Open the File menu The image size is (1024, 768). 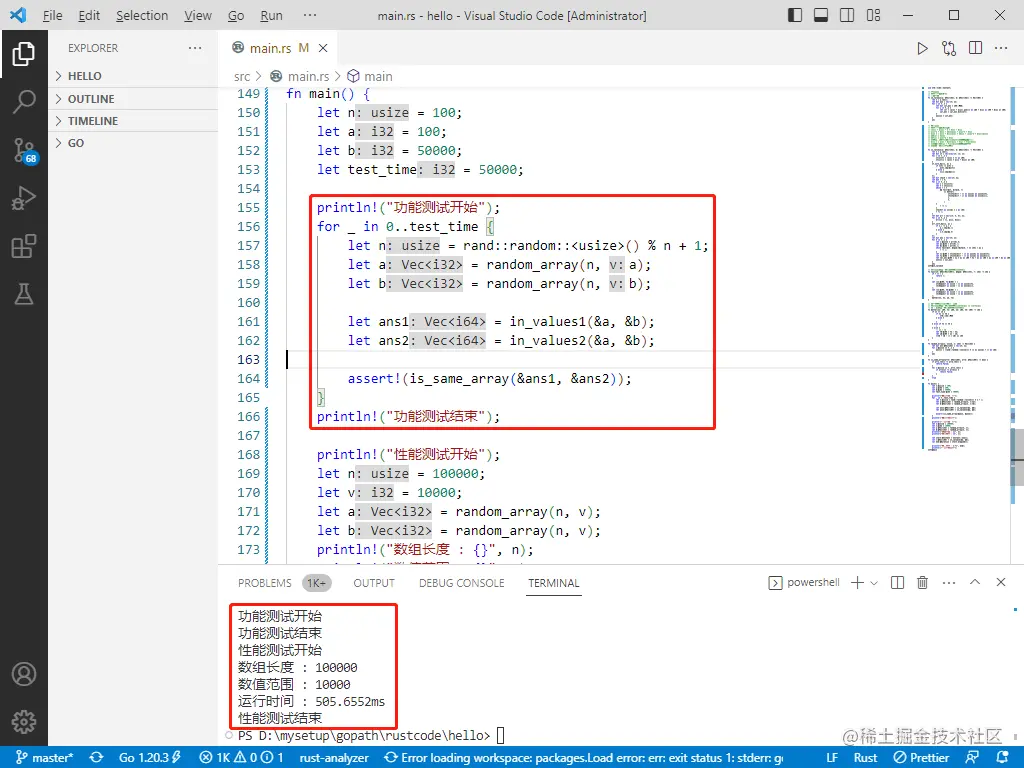[x=52, y=15]
